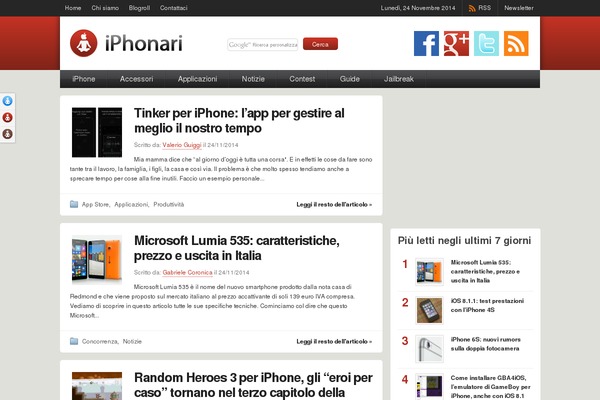The height and width of the screenshot is (400, 600).
Task: Open the Produttività category link
Action: pyautogui.click(x=169, y=204)
